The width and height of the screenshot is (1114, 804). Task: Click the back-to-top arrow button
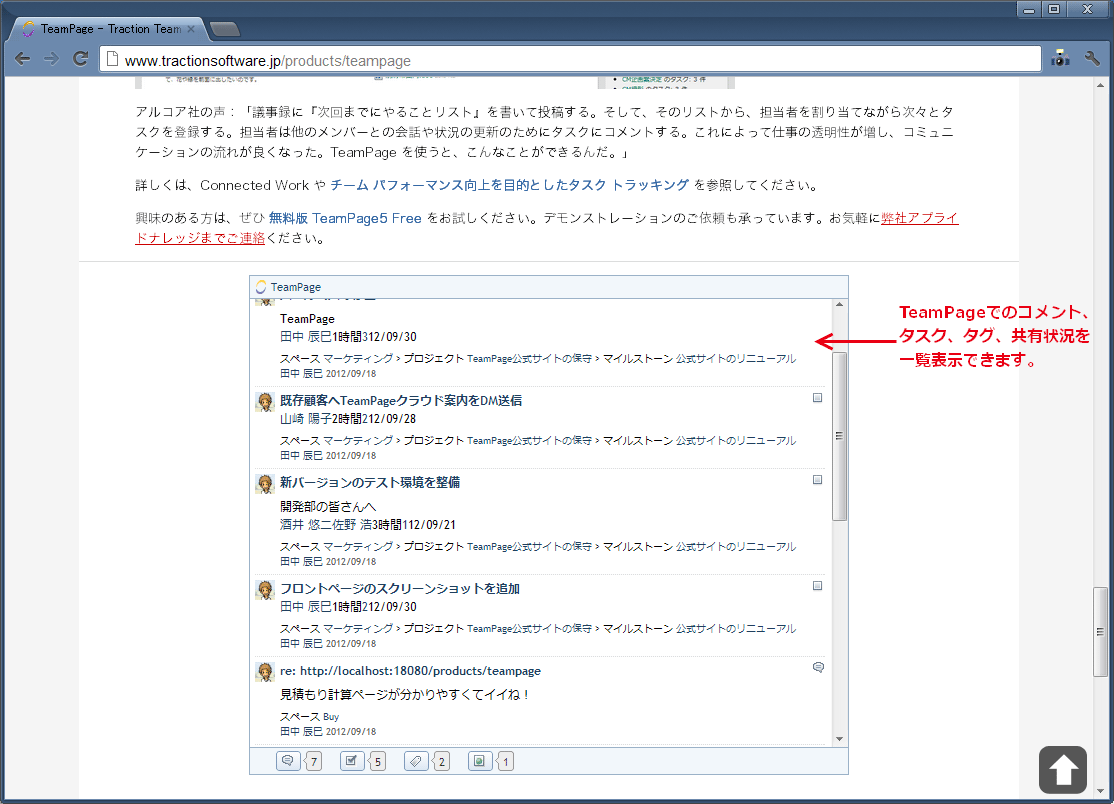(1063, 770)
